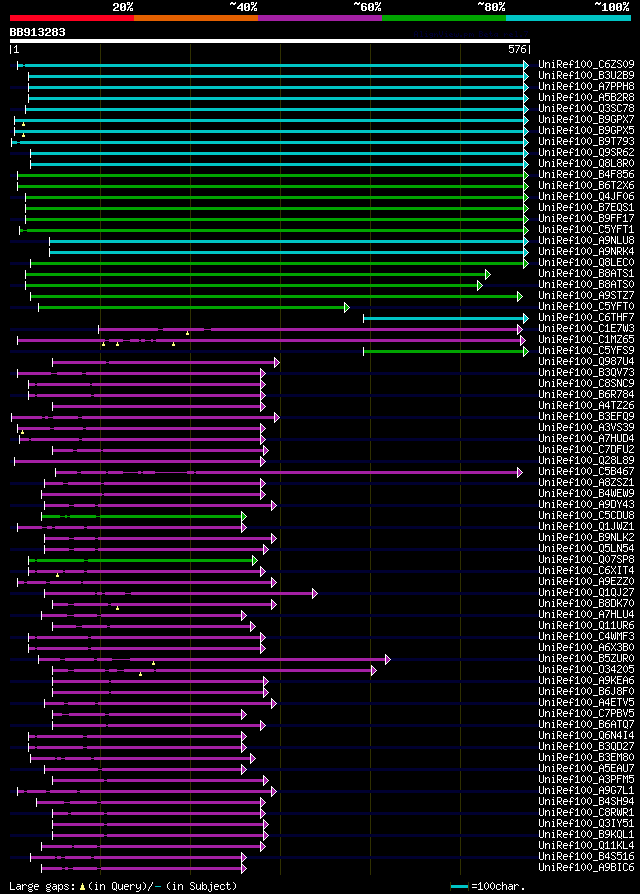The width and height of the screenshot is (640, 894).
Task: Select the BB913283 query name
Action: (38, 32)
